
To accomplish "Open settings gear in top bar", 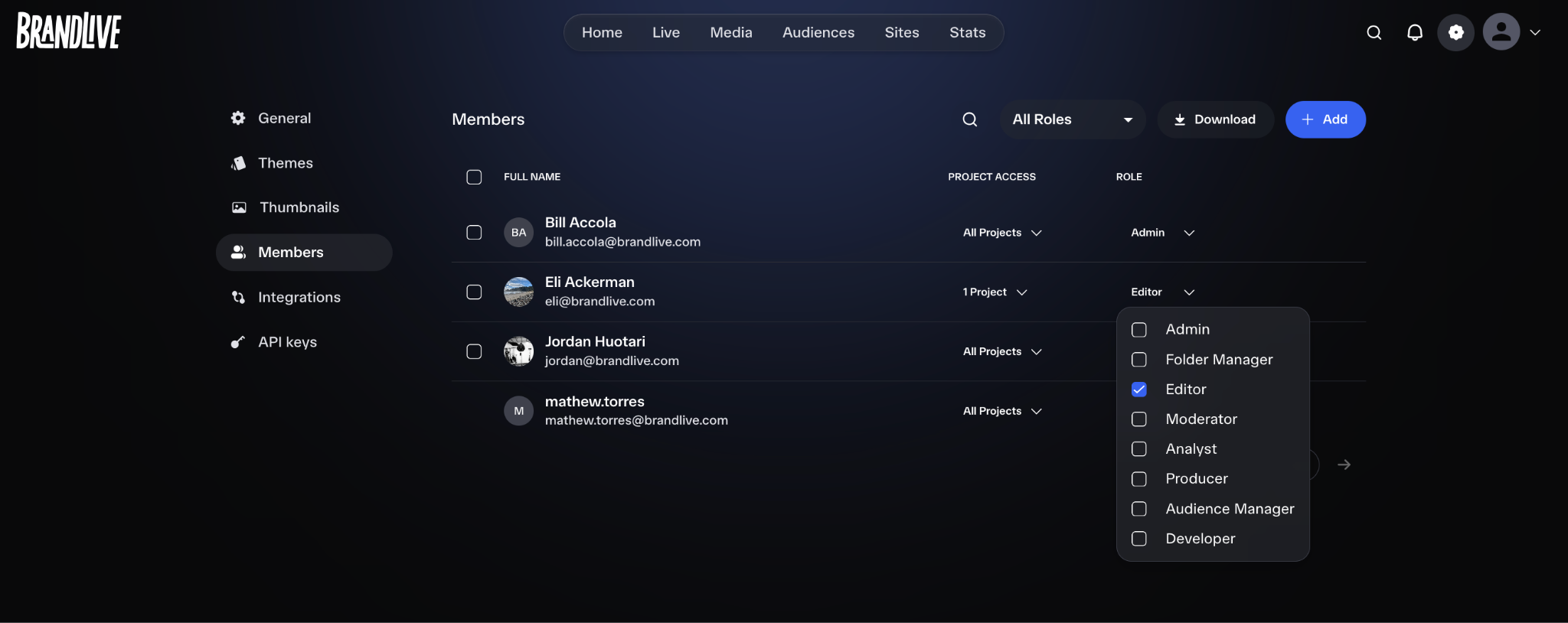I will (x=1455, y=32).
